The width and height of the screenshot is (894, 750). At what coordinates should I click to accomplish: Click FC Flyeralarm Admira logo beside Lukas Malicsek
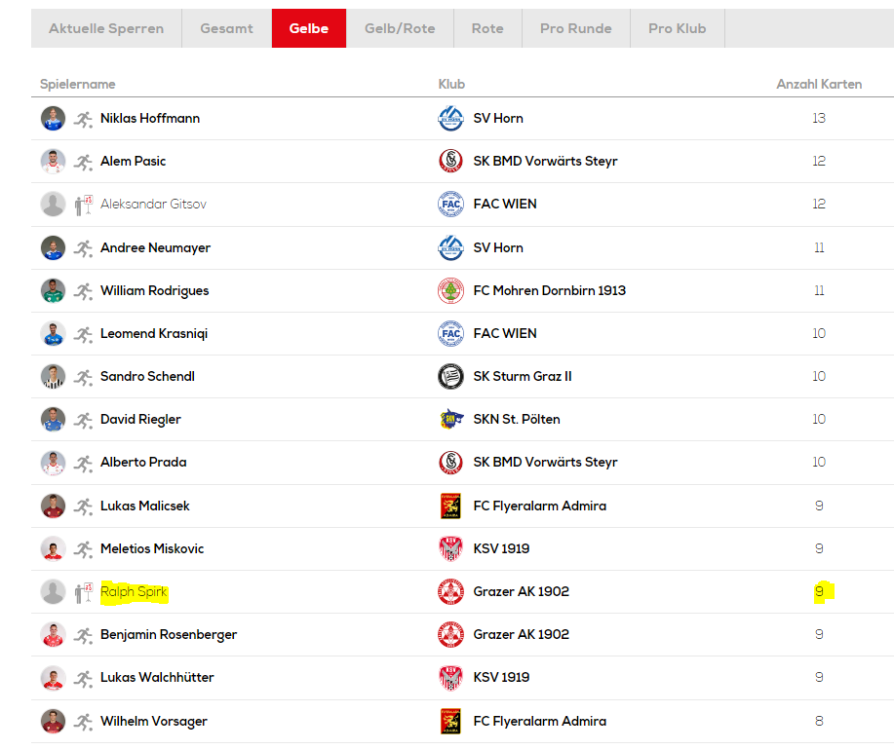pos(451,506)
